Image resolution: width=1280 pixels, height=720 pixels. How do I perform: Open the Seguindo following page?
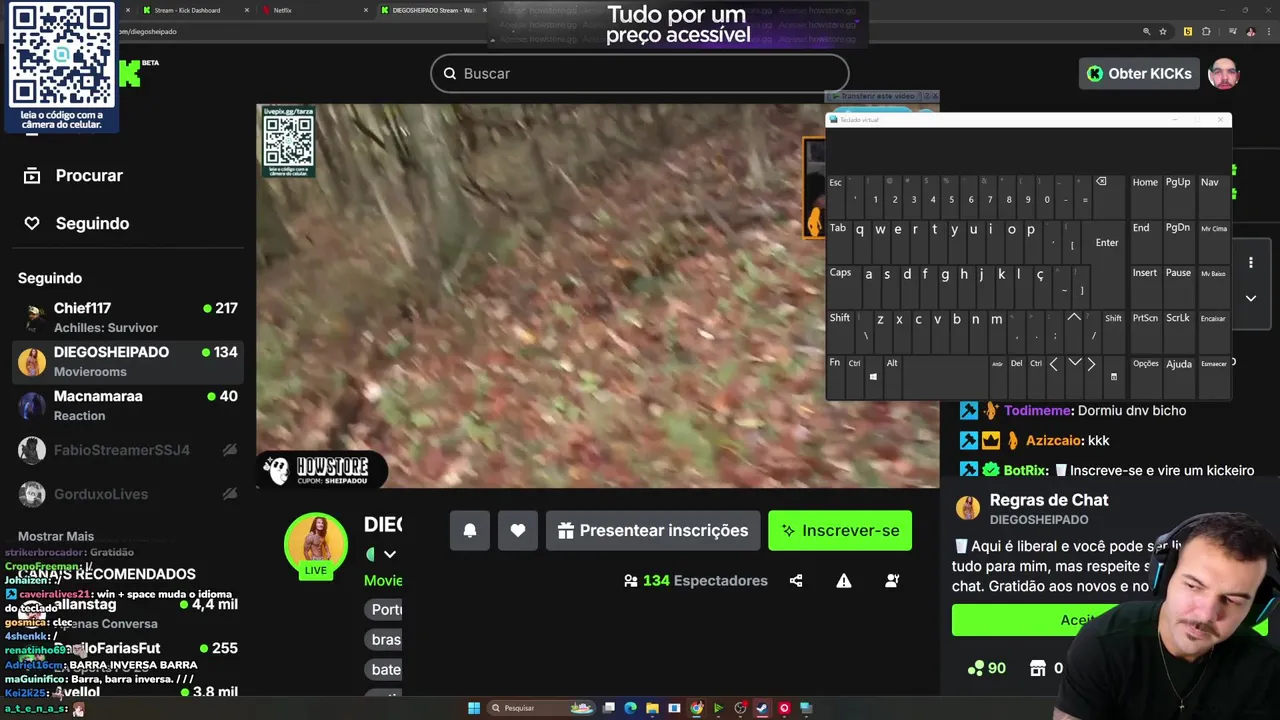[x=76, y=223]
